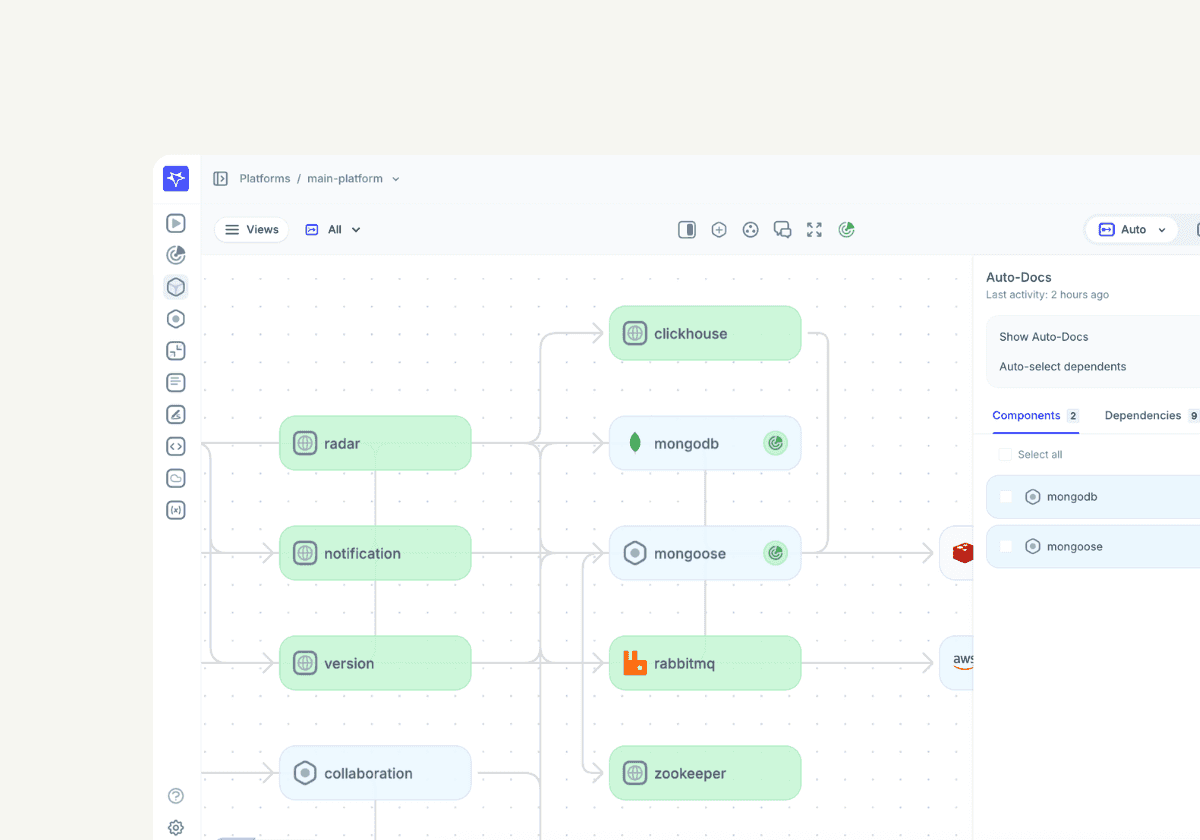Open the help question mark icon
This screenshot has height=840, width=1200.
click(x=176, y=796)
